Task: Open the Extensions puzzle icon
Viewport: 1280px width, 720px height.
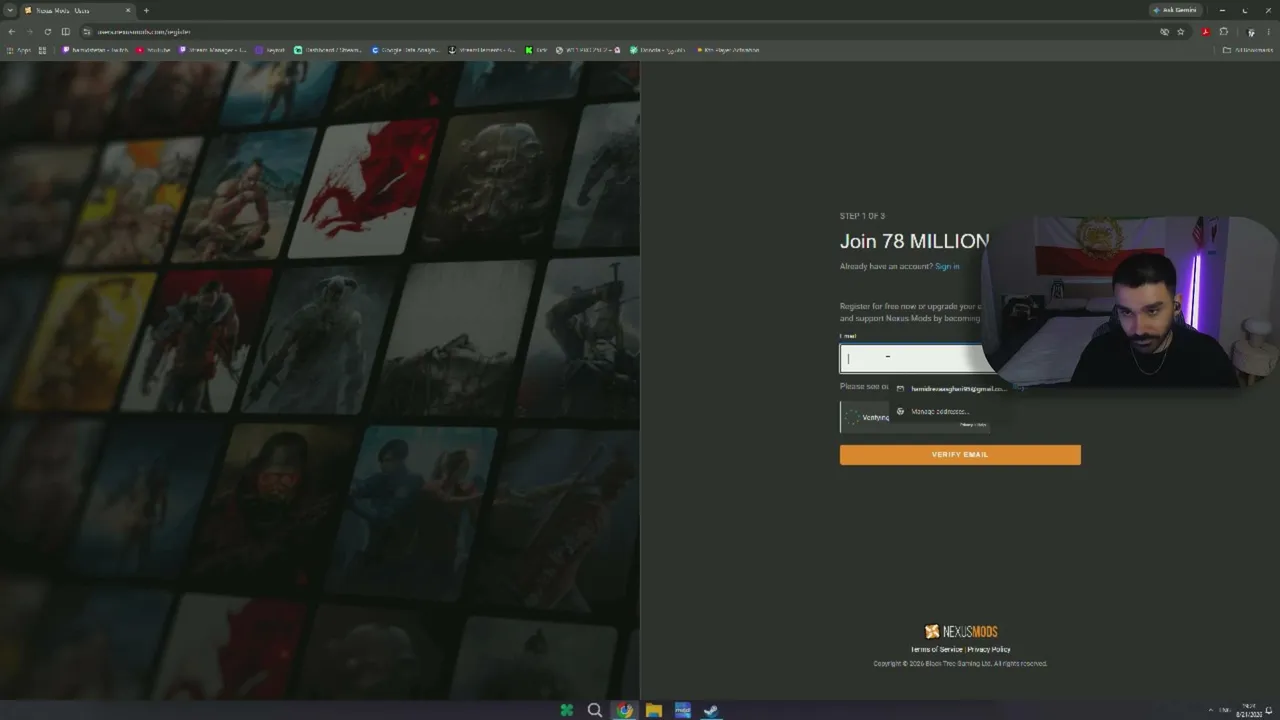Action: point(1224,32)
